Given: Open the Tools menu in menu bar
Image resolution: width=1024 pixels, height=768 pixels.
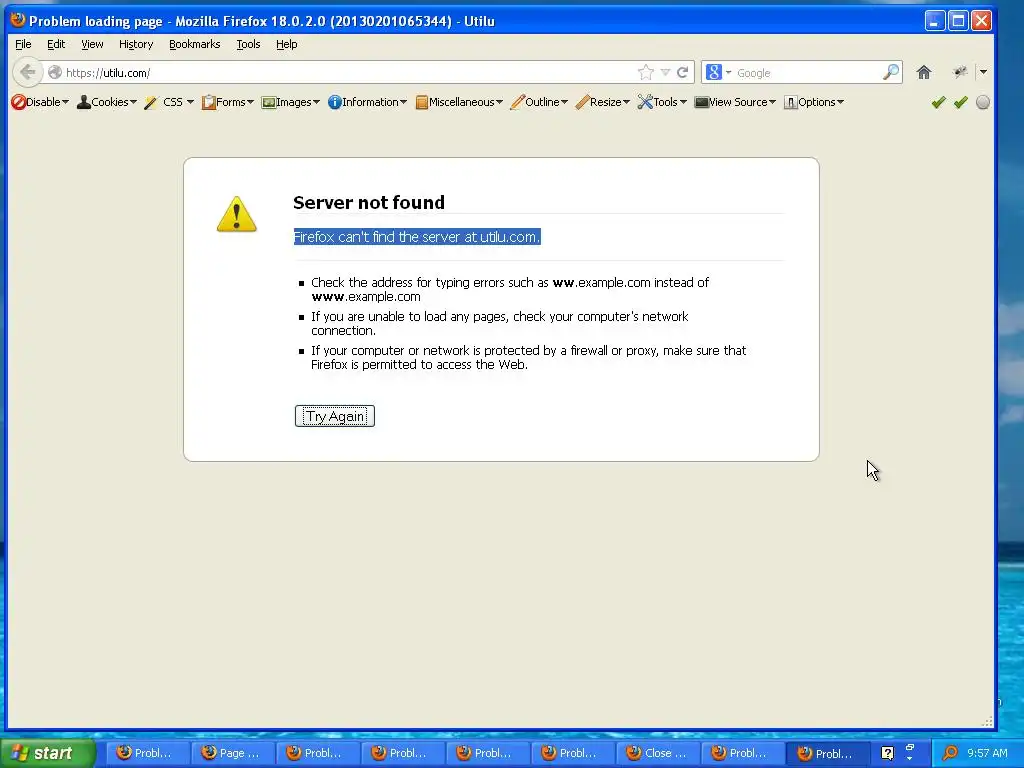Looking at the screenshot, I should coord(248,44).
